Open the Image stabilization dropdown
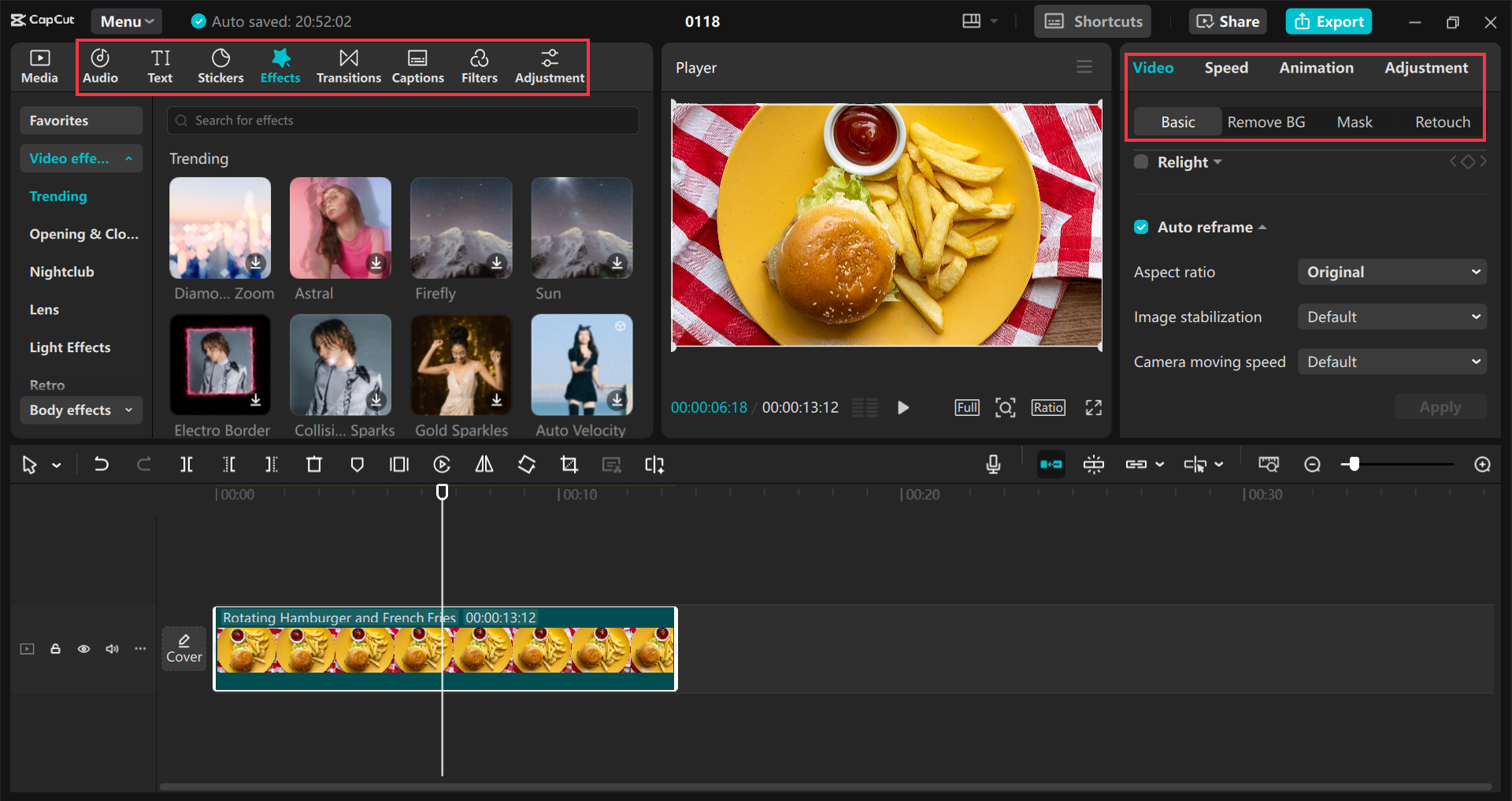The width and height of the screenshot is (1512, 801). pos(1392,316)
